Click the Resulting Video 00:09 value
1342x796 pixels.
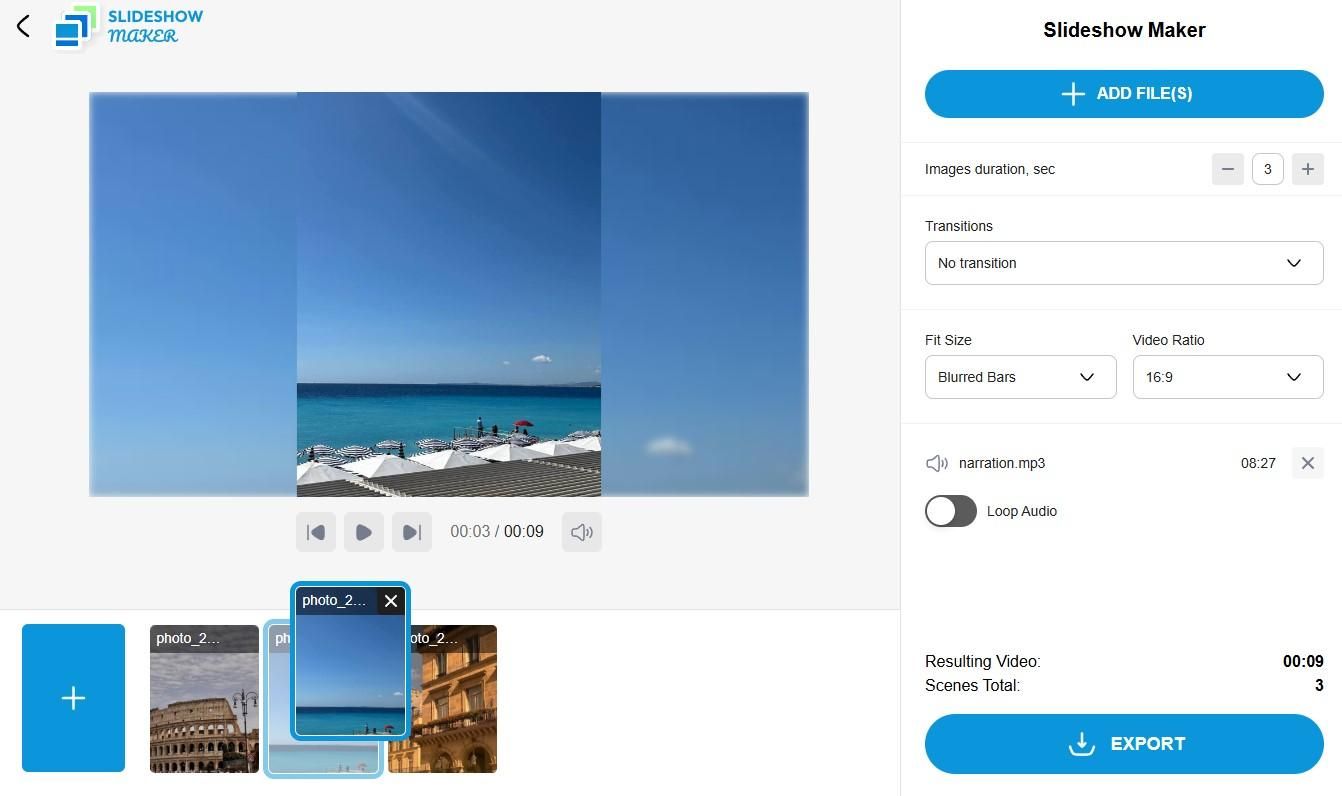(x=1303, y=661)
